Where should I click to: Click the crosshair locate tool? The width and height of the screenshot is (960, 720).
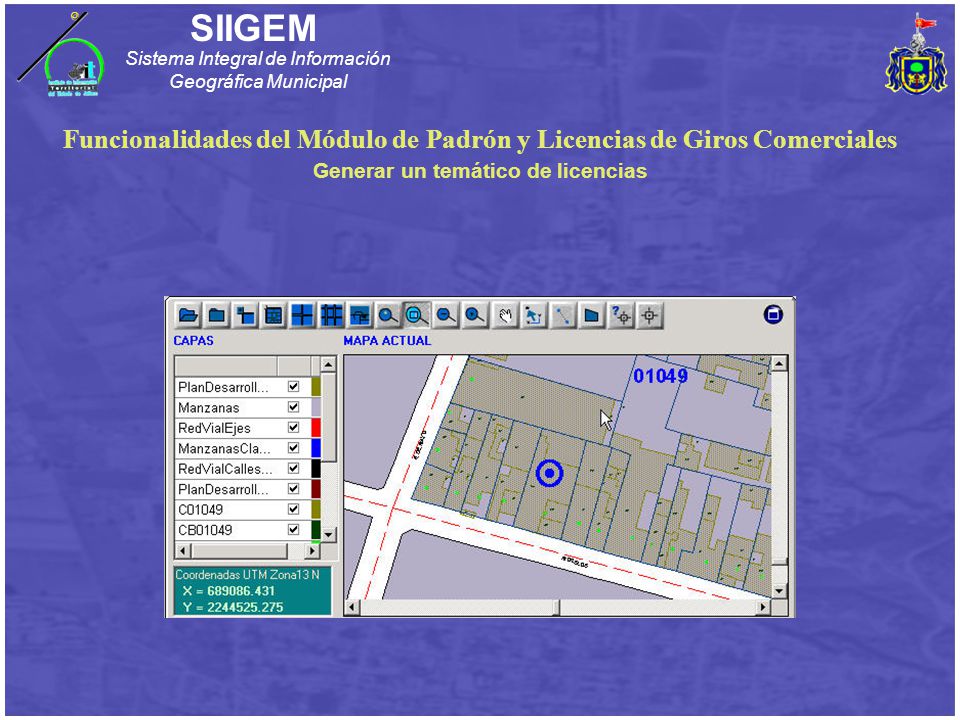coord(650,316)
